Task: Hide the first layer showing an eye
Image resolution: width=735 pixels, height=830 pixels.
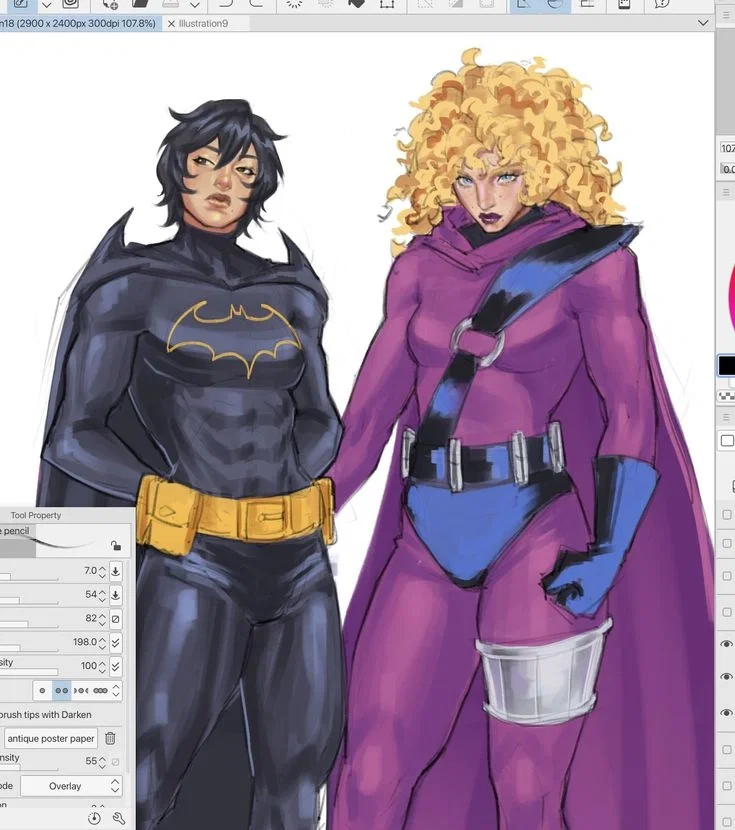Action: coord(726,644)
